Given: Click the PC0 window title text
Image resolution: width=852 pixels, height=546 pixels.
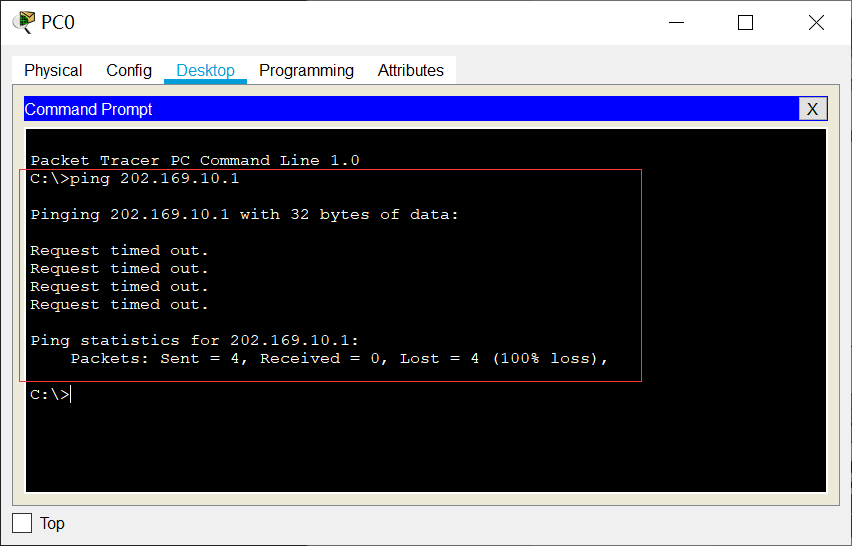Looking at the screenshot, I should [x=58, y=23].
